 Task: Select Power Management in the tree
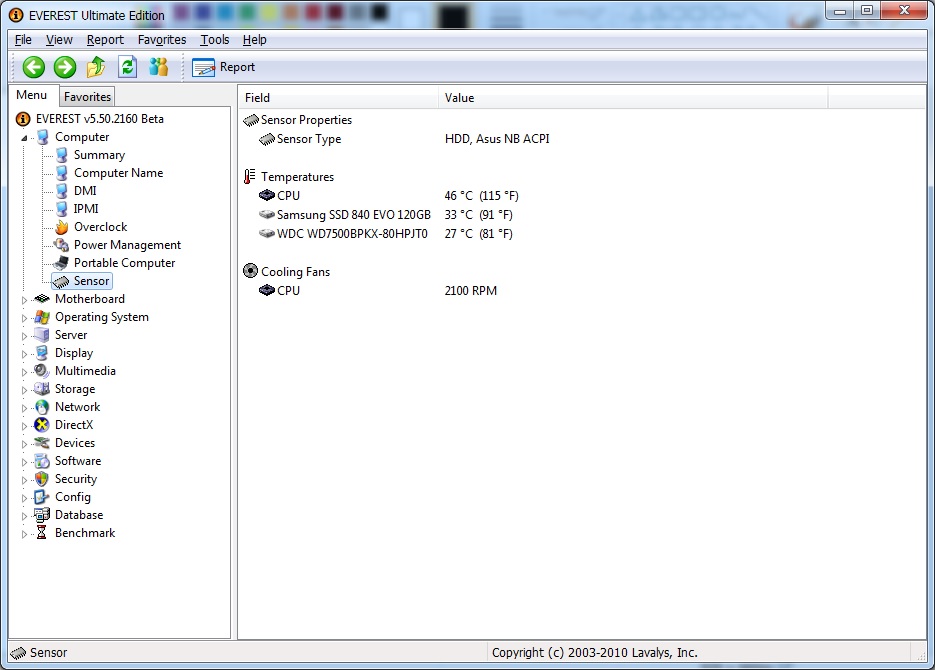pos(127,245)
